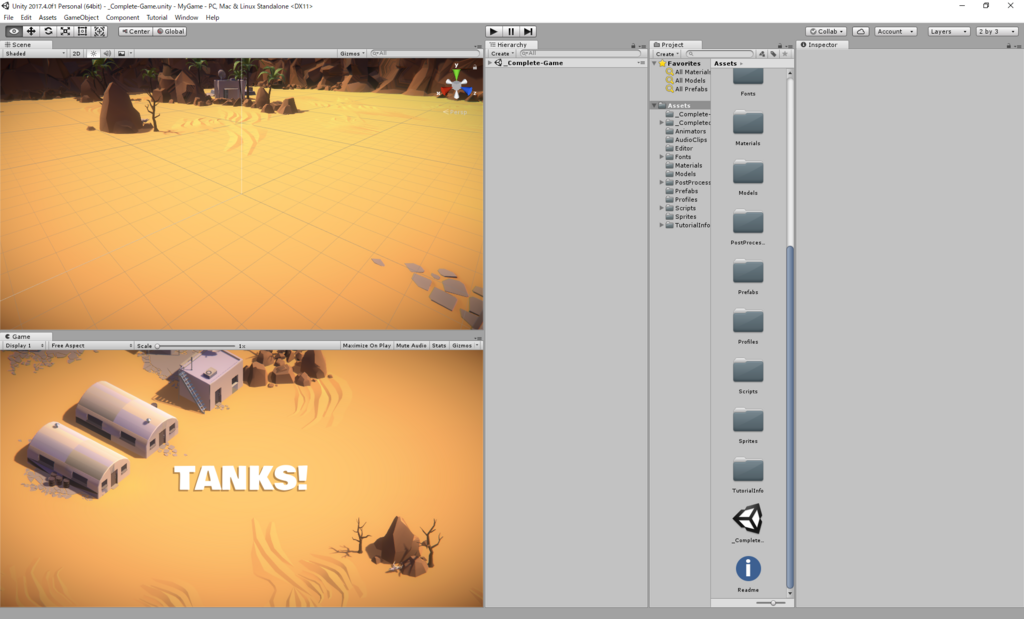Screen dimensions: 1024x619
Task: Open the Layers dropdown
Action: pos(948,31)
